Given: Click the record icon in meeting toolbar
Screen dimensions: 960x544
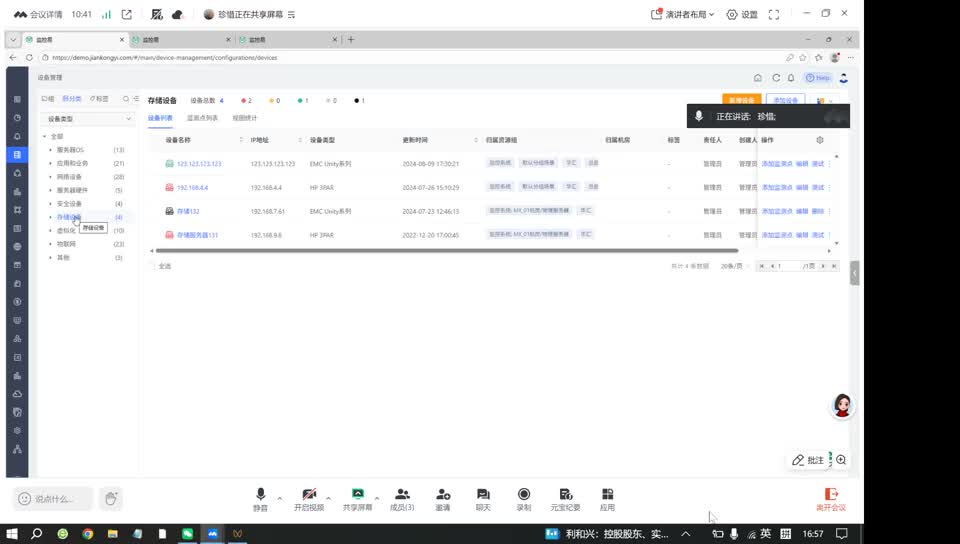Looking at the screenshot, I should coord(523,495).
